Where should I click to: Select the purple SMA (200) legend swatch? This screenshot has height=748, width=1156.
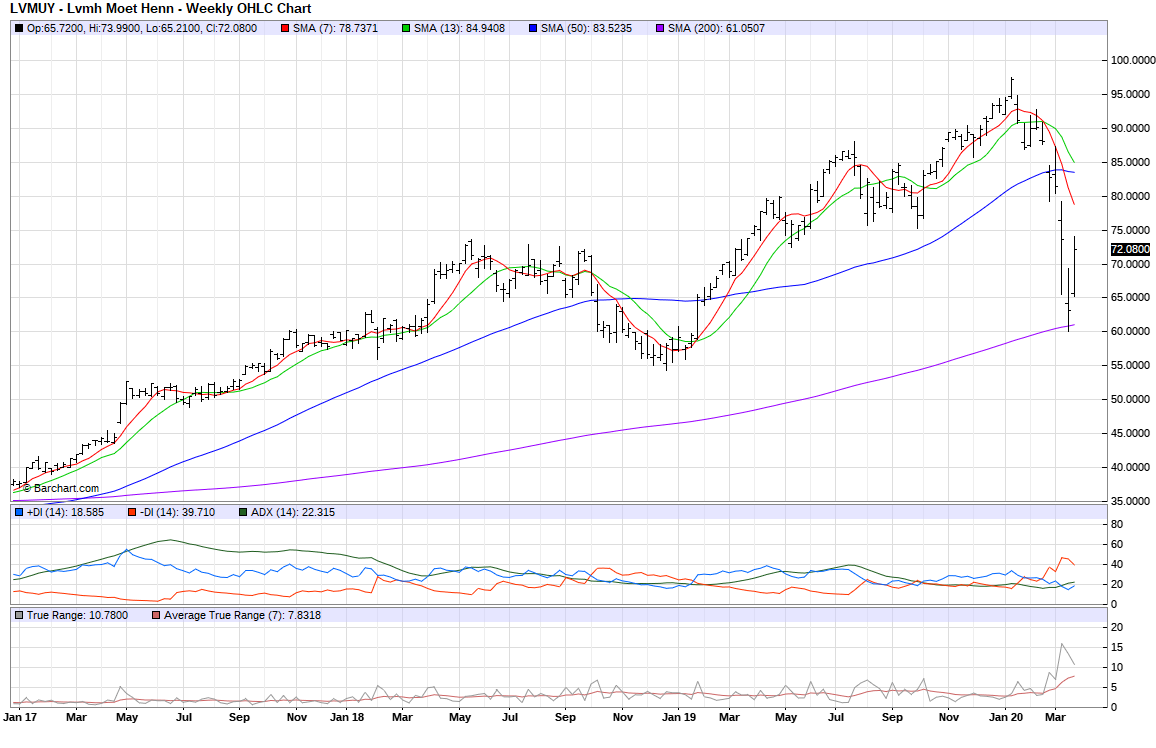(660, 29)
